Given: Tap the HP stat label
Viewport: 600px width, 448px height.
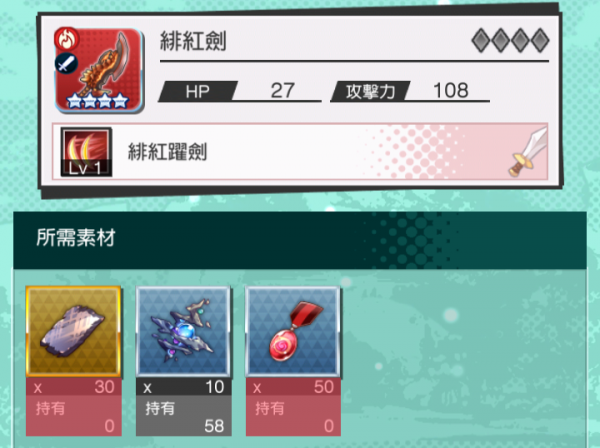Looking at the screenshot, I should (x=198, y=91).
